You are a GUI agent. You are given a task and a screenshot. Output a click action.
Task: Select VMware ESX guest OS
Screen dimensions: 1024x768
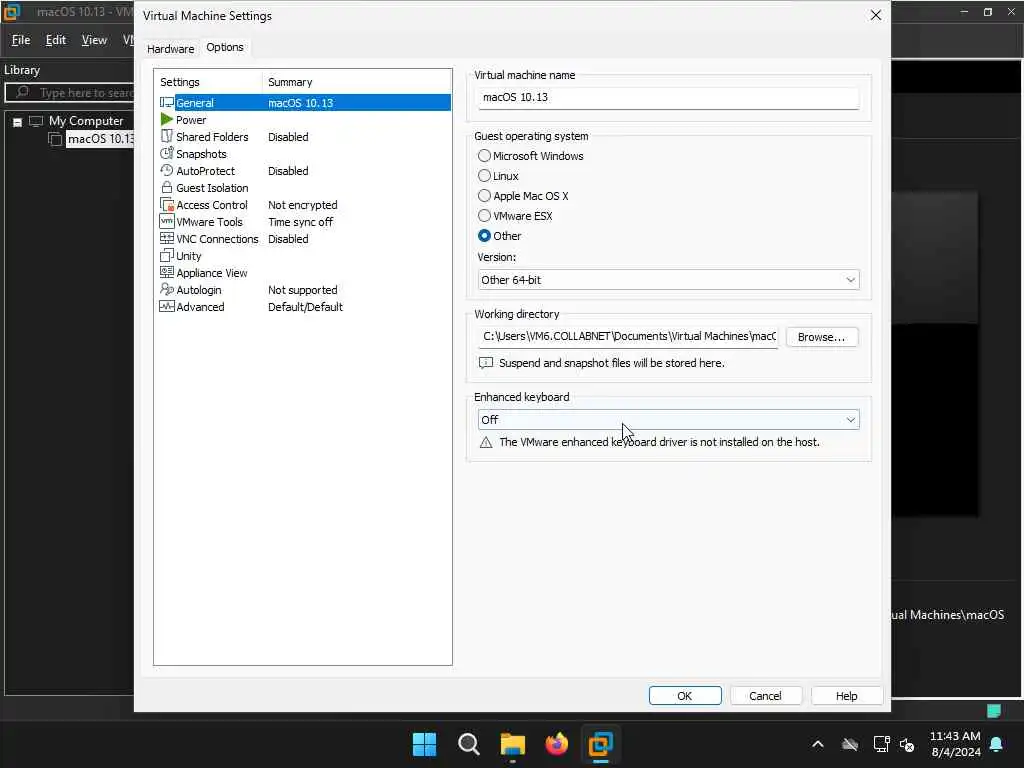484,216
